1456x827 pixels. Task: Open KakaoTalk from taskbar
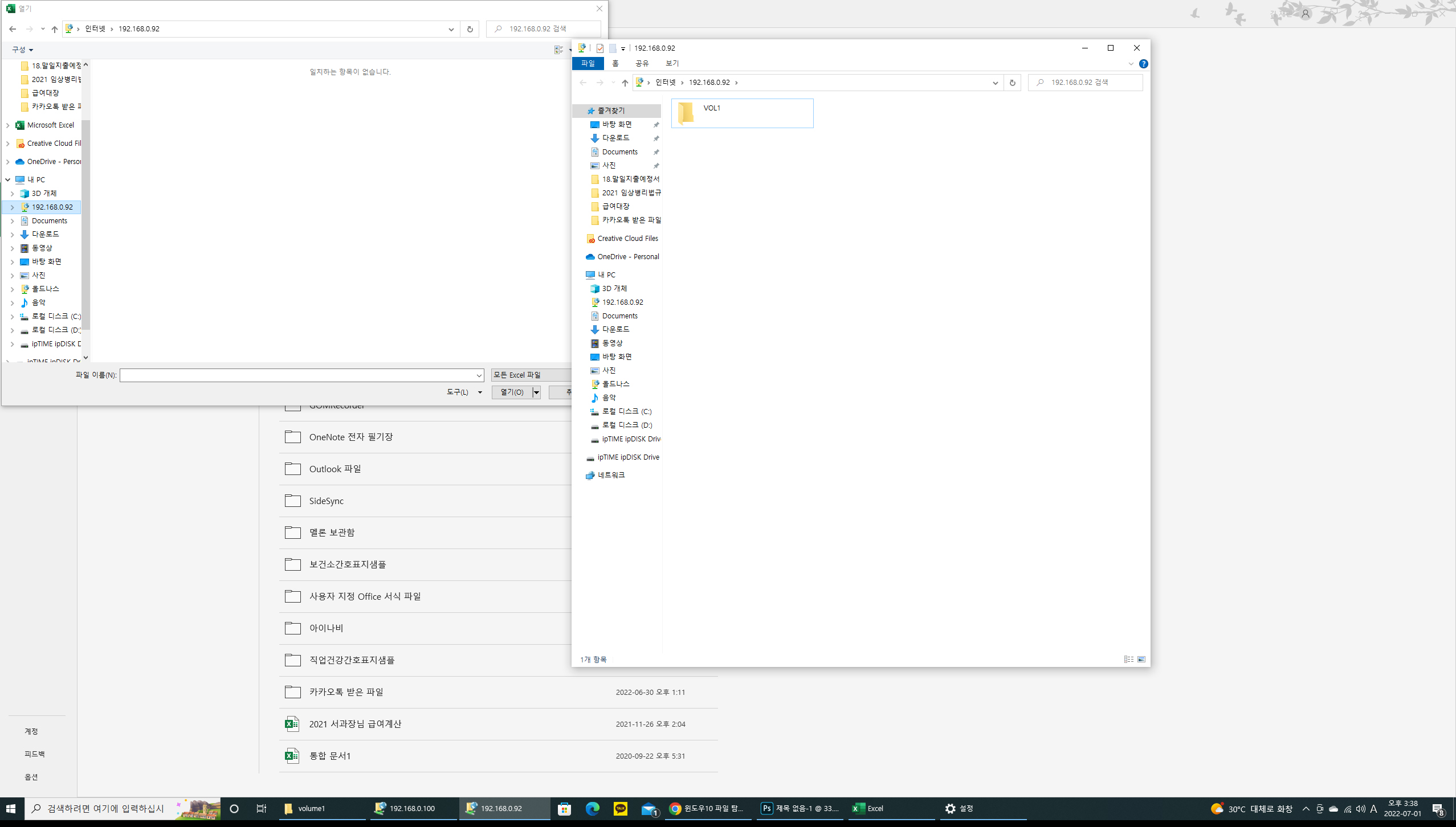click(621, 808)
